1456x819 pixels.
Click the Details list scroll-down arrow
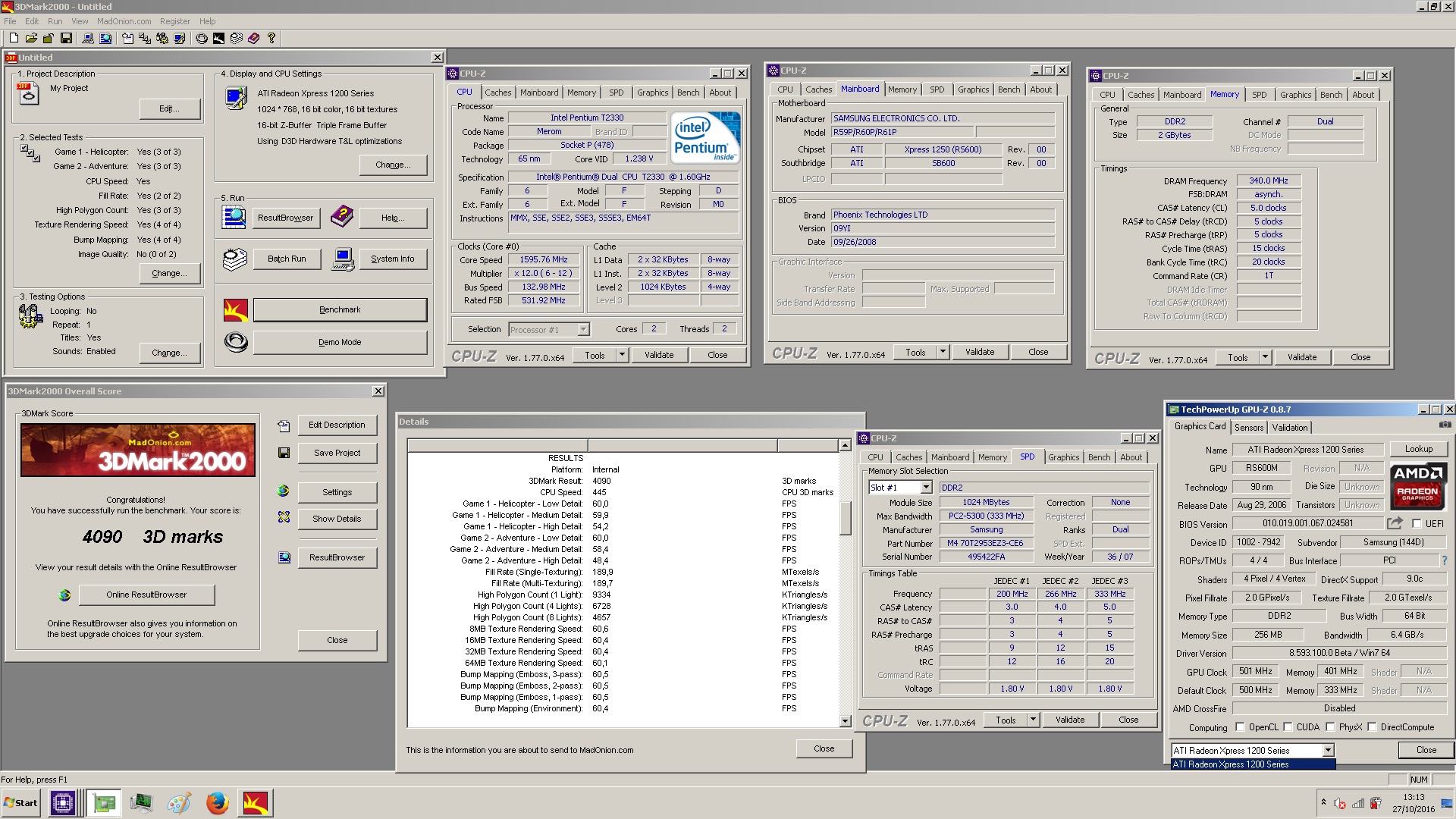(x=845, y=720)
